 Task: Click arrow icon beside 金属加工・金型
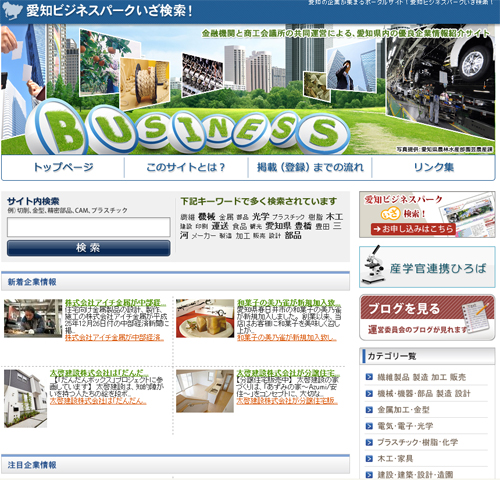pos(369,410)
